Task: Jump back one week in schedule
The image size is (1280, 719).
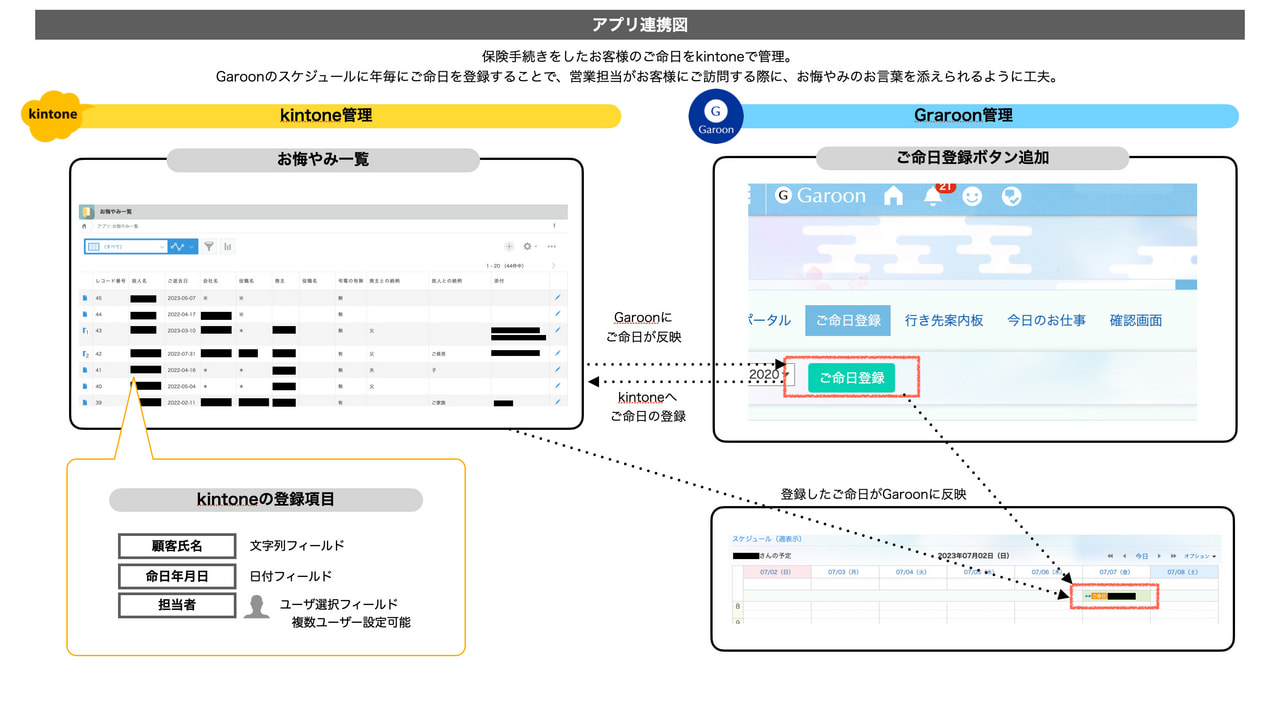Action: tap(1110, 556)
